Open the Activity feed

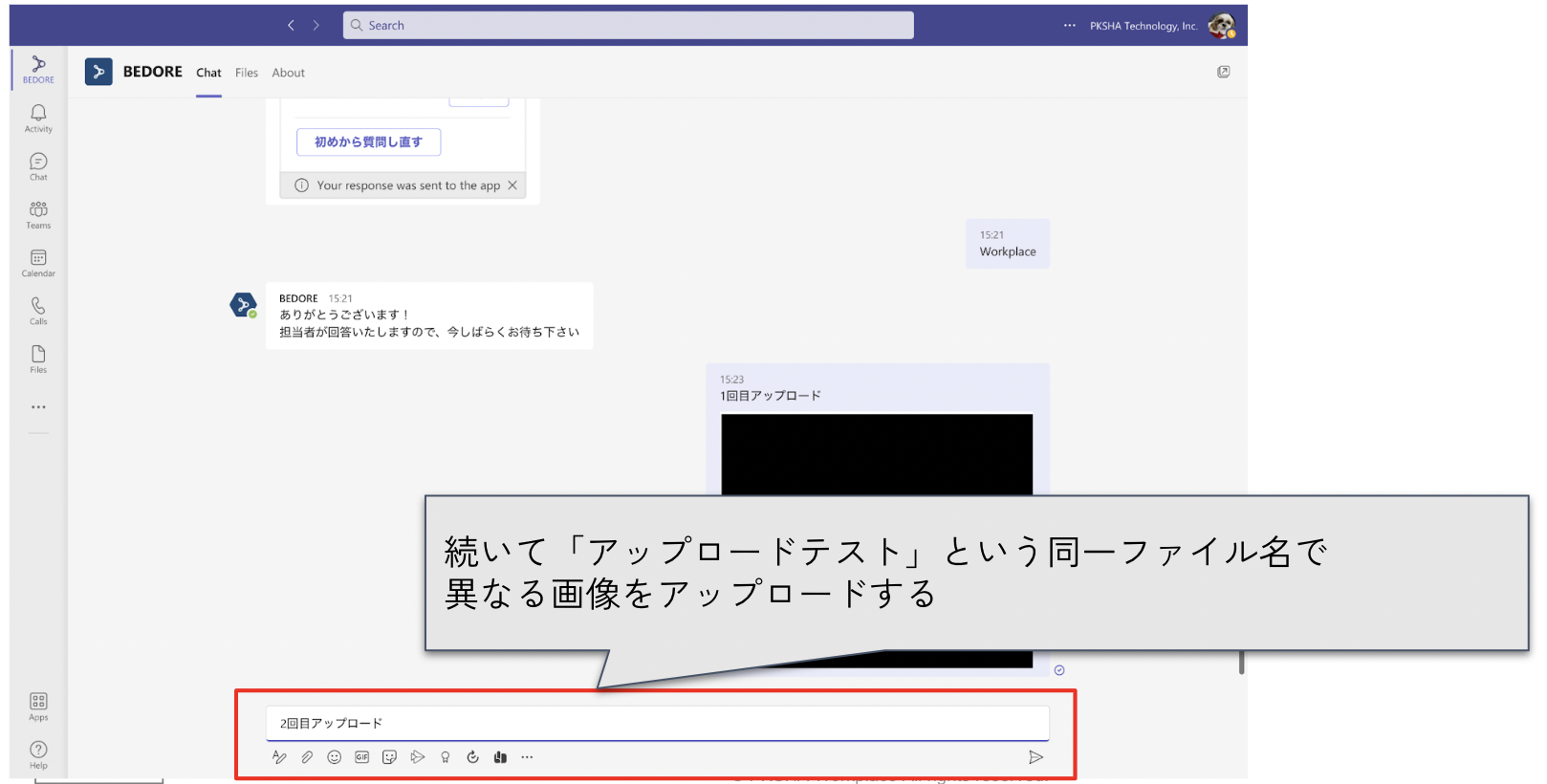click(38, 119)
